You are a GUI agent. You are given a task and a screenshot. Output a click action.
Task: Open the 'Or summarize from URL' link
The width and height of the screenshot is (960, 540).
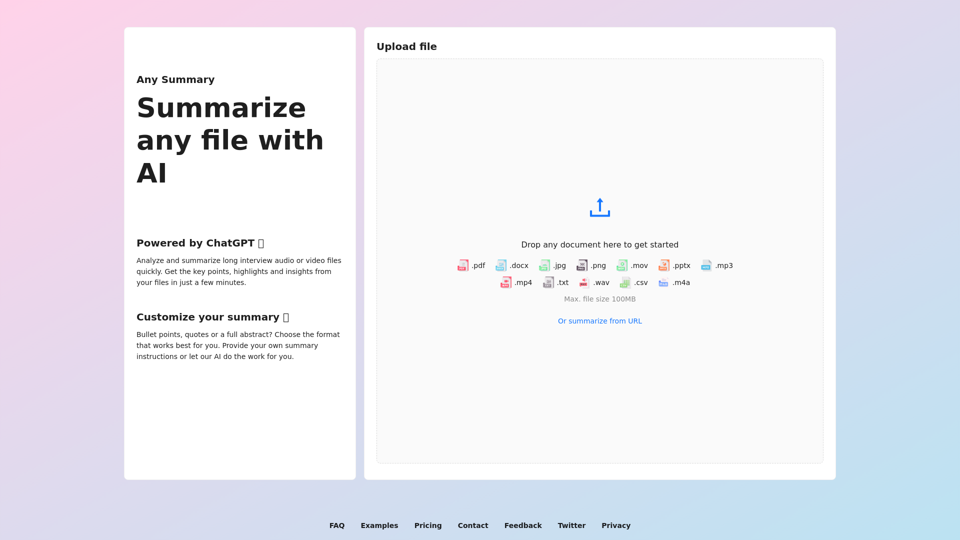click(x=599, y=321)
